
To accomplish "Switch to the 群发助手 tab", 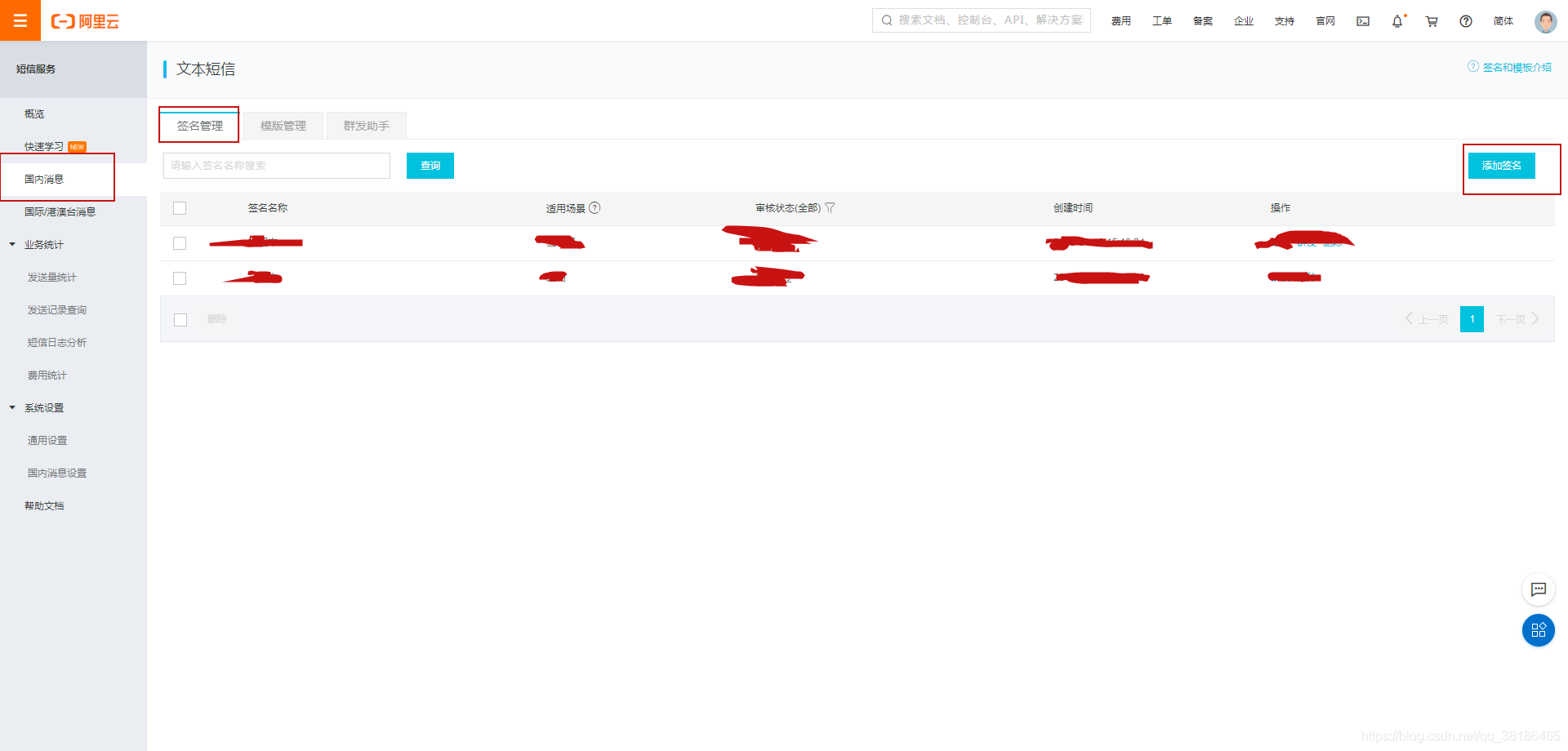I will [x=366, y=125].
